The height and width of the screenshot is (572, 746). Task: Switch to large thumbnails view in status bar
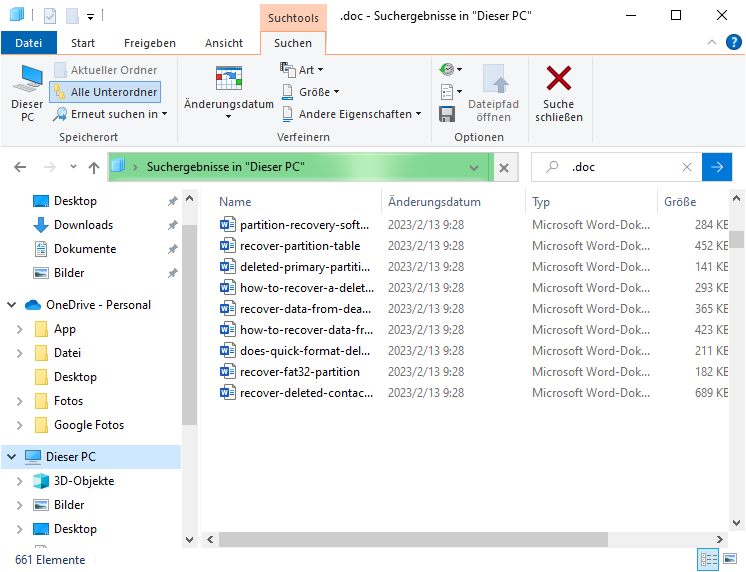(x=731, y=560)
